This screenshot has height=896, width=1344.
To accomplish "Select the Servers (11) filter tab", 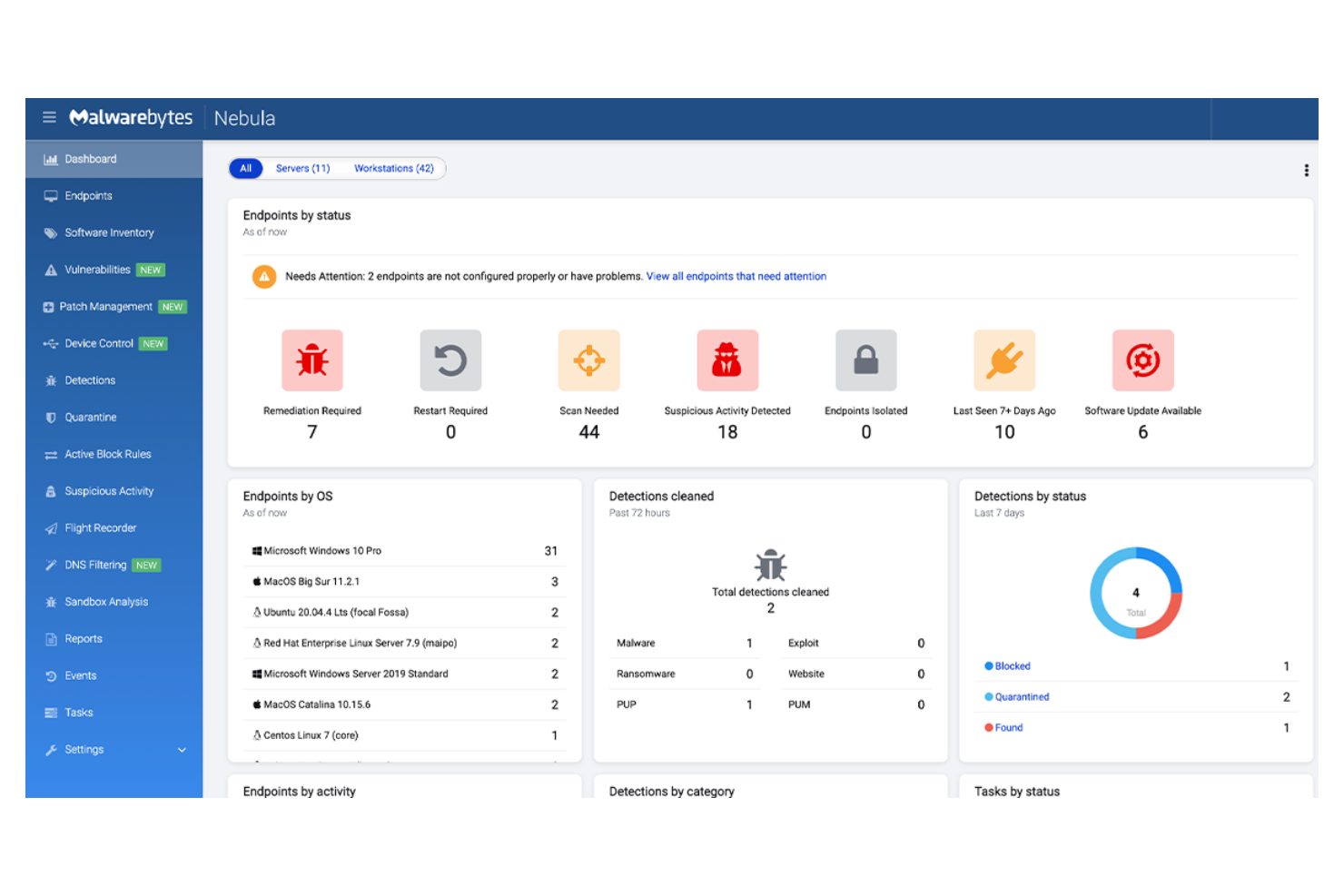I will tap(302, 168).
